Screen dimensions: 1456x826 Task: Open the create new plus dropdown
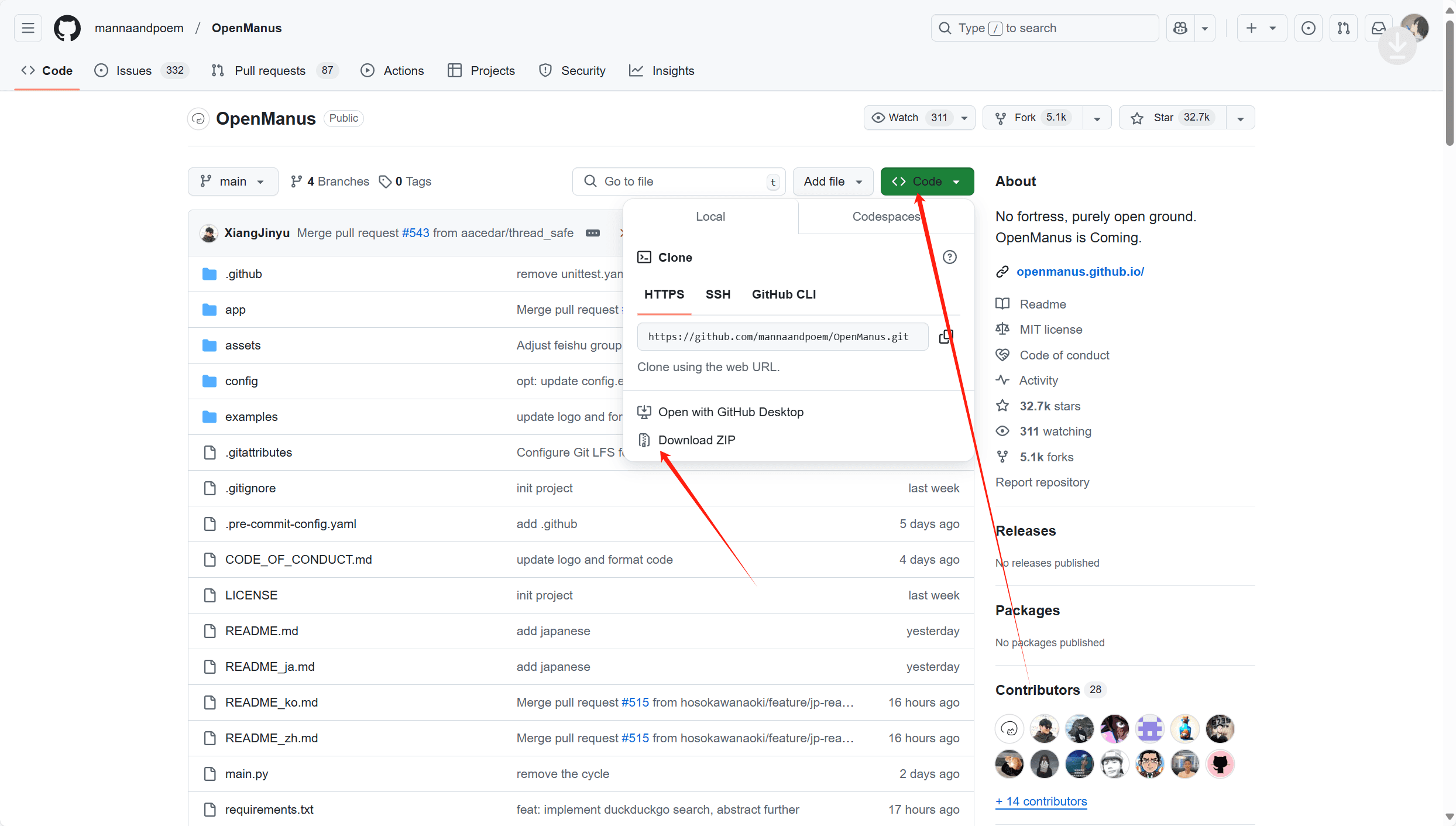click(x=1261, y=28)
